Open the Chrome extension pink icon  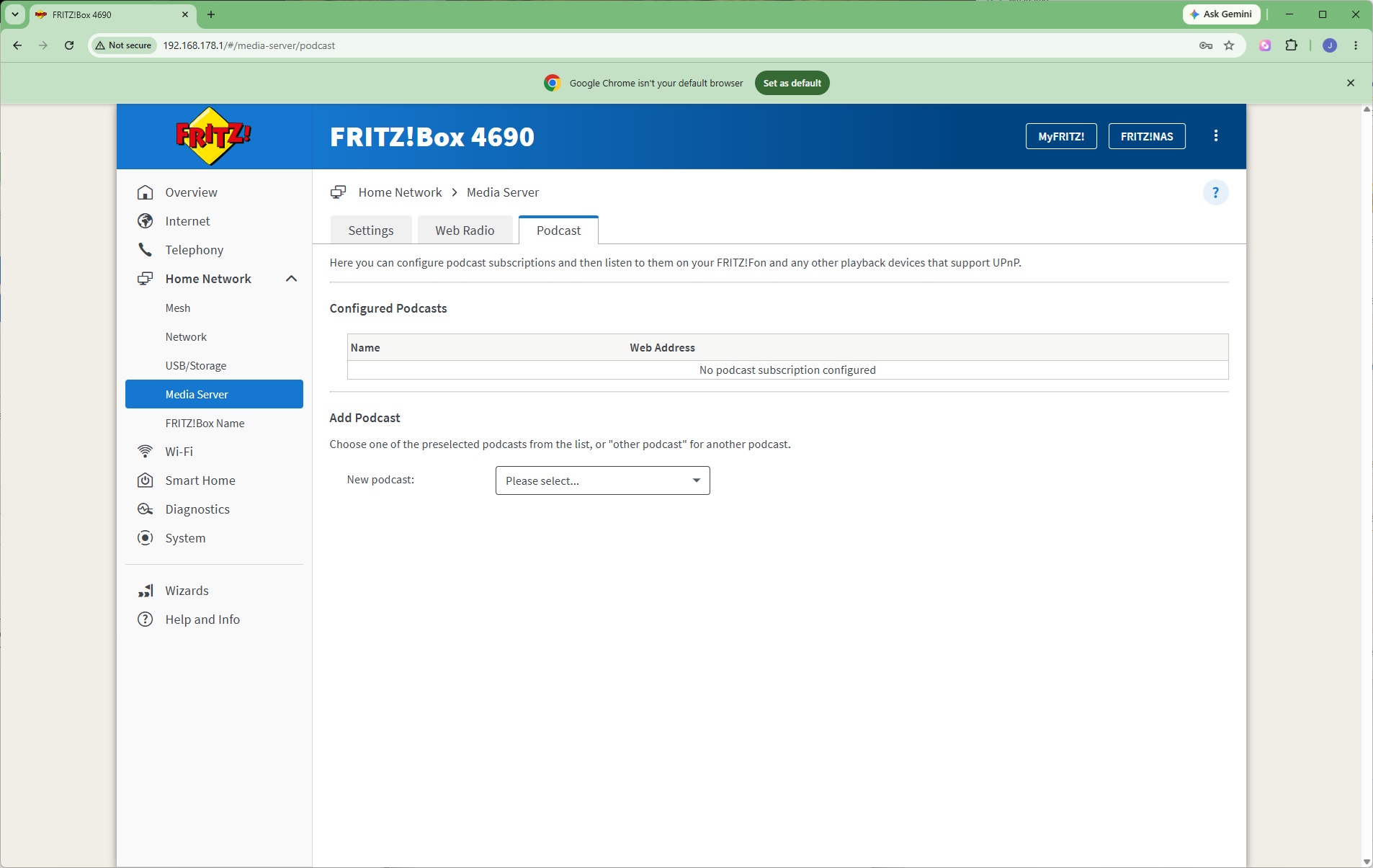pos(1265,45)
